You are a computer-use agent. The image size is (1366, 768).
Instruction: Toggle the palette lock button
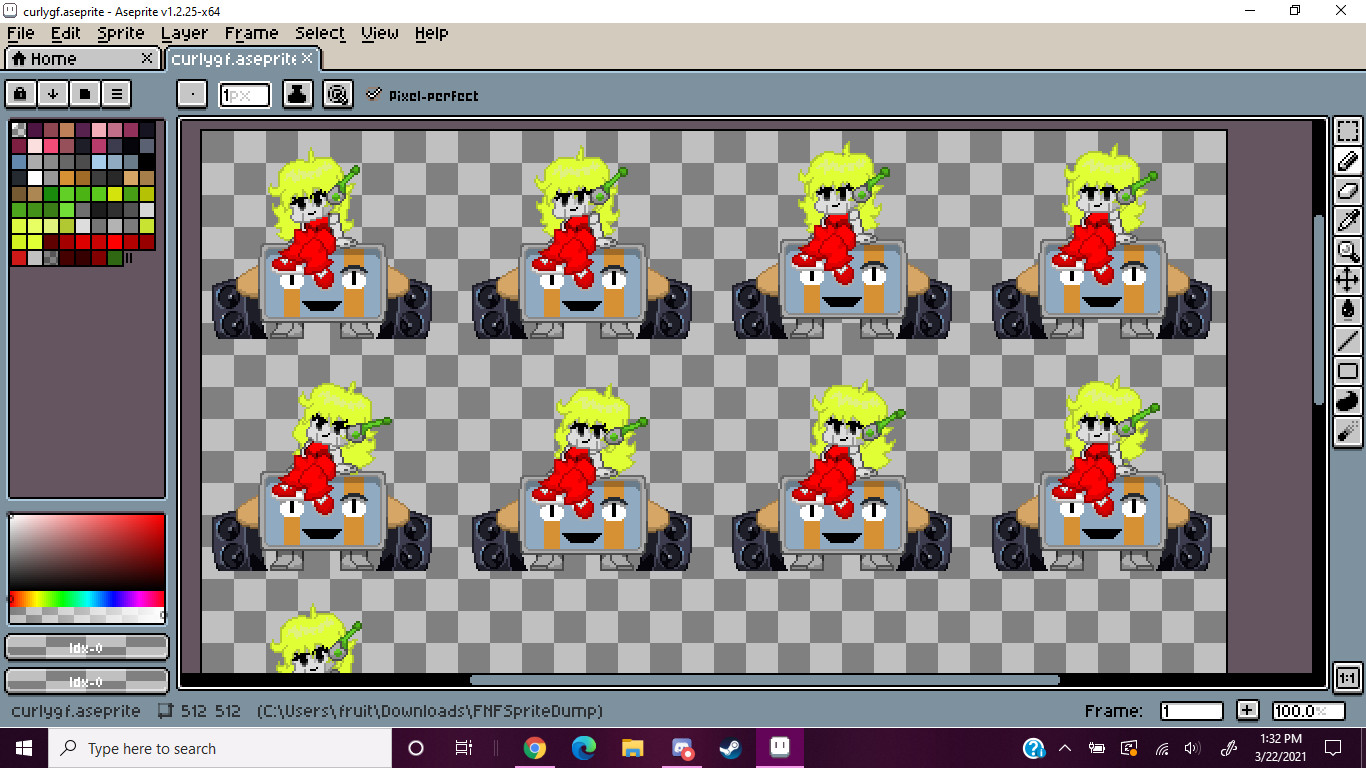(20, 93)
